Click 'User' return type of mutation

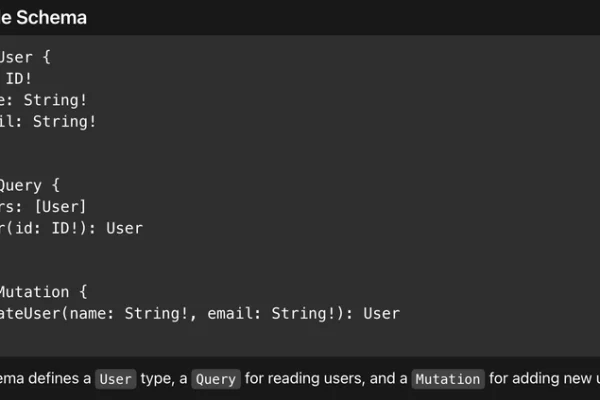pos(382,313)
